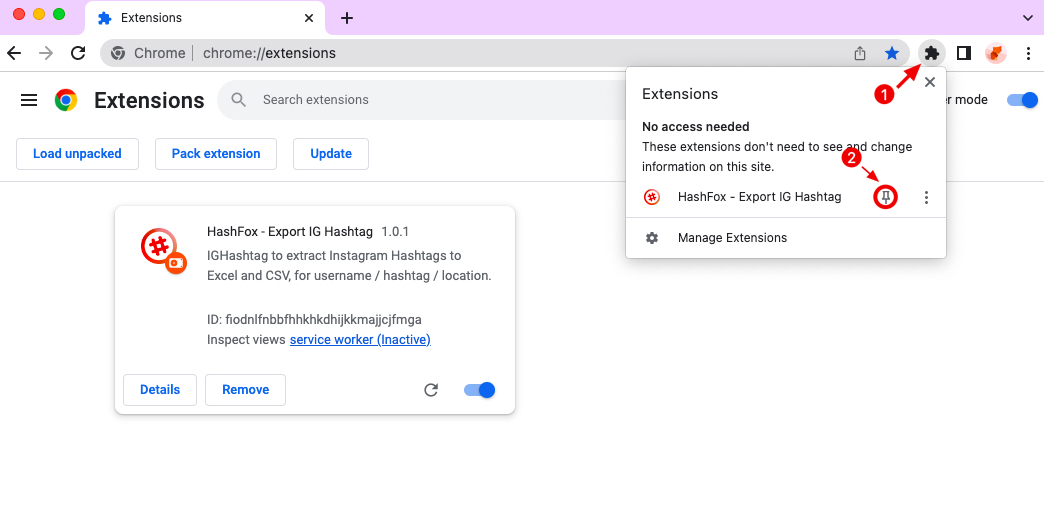Click the macOS red close button
This screenshot has width=1044, height=529.
(x=19, y=14)
